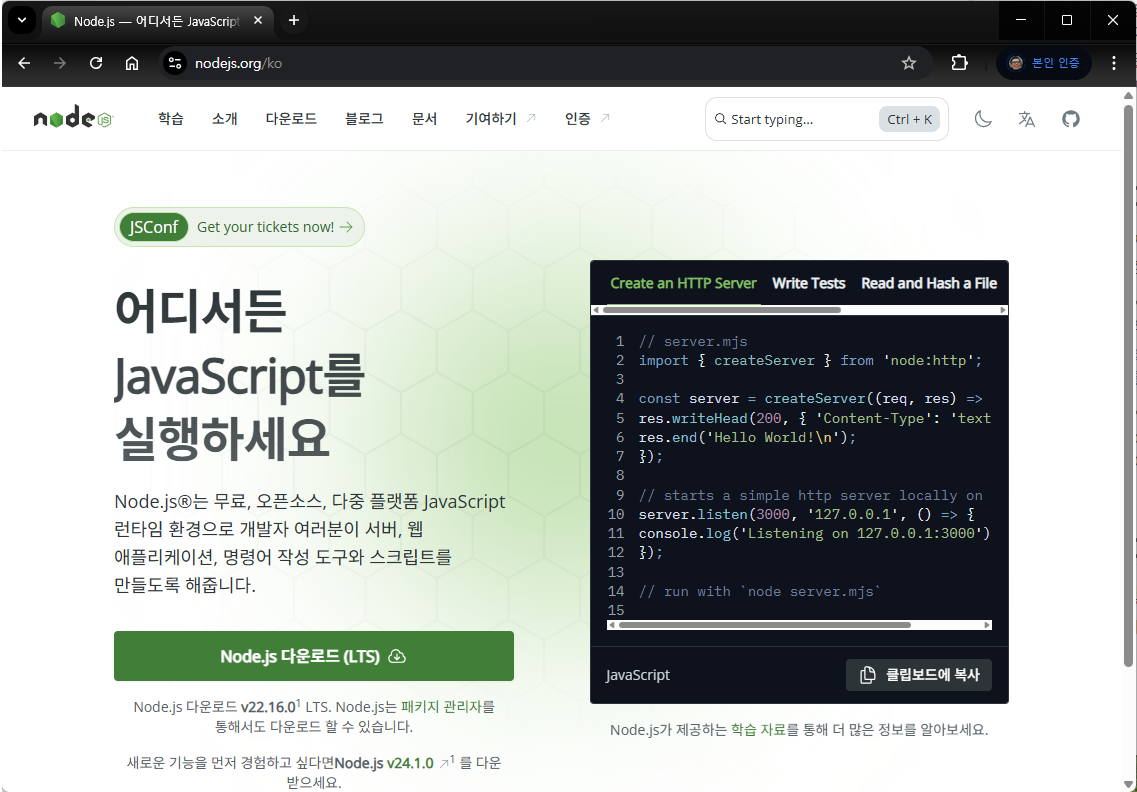Open the browser extensions puzzle icon

click(x=959, y=63)
